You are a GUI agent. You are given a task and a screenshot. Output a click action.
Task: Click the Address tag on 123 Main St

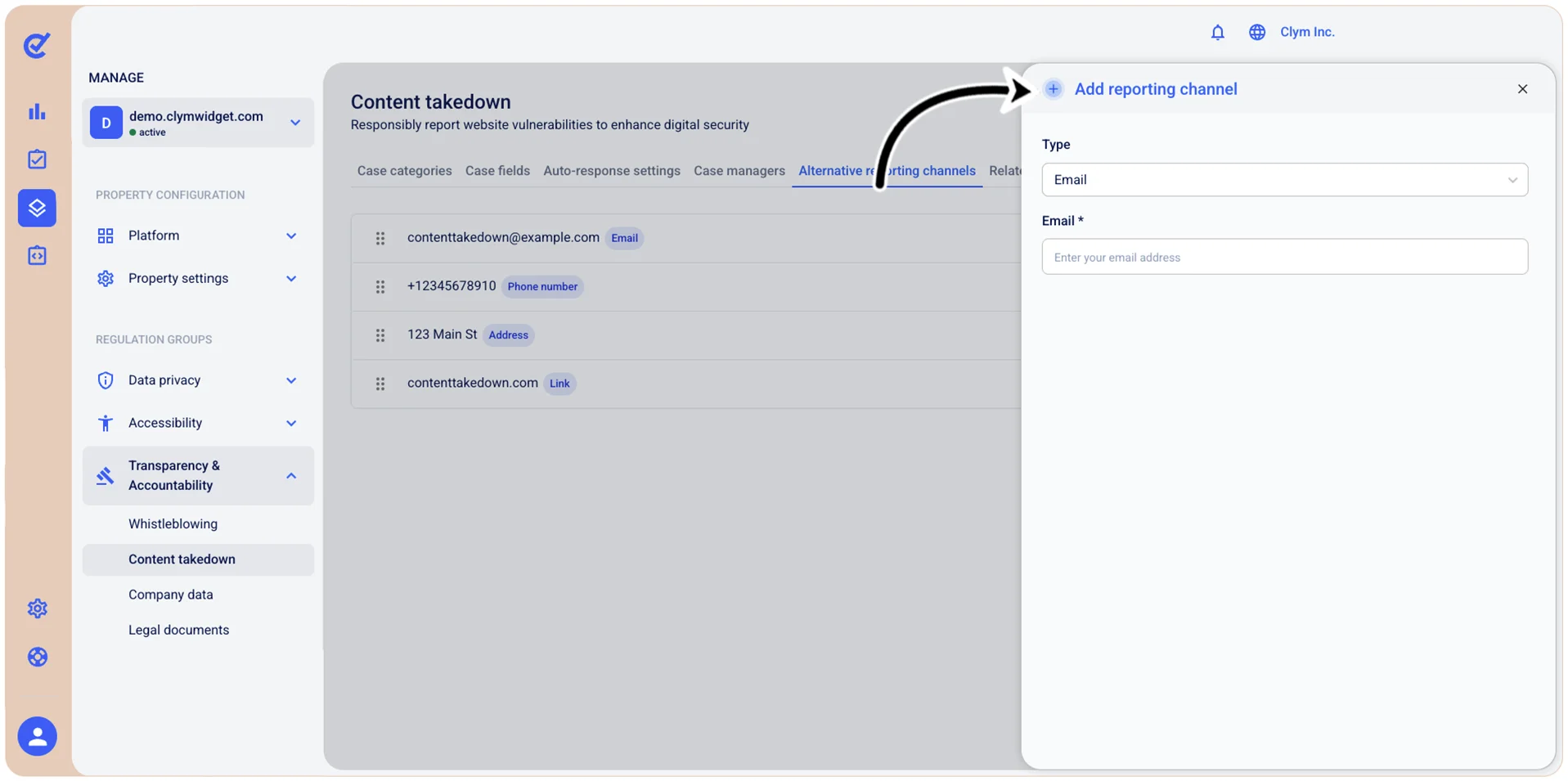[508, 335]
